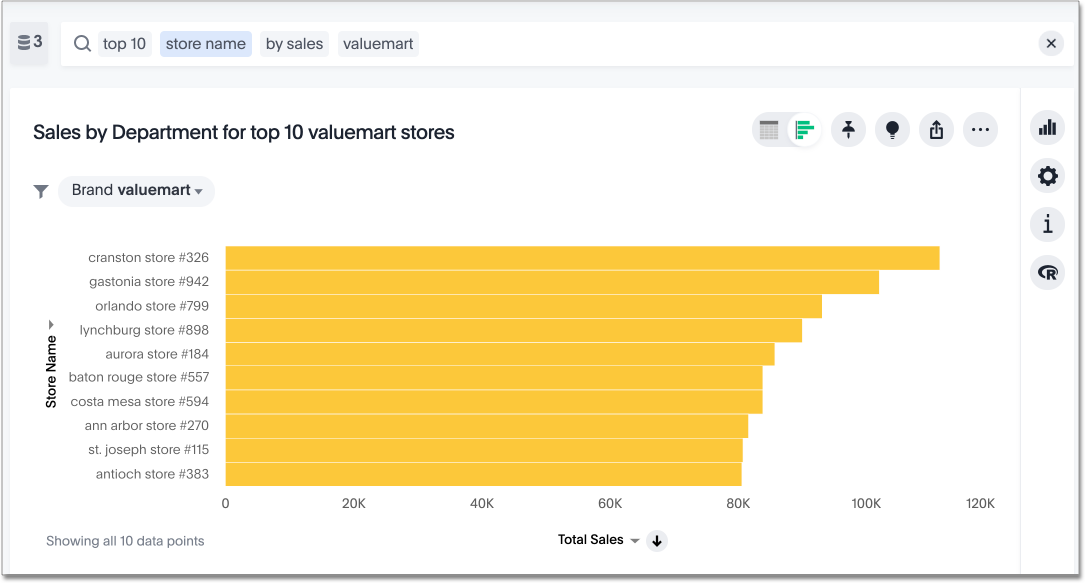
Task: Pin the visualization to a pinboard
Action: click(848, 130)
